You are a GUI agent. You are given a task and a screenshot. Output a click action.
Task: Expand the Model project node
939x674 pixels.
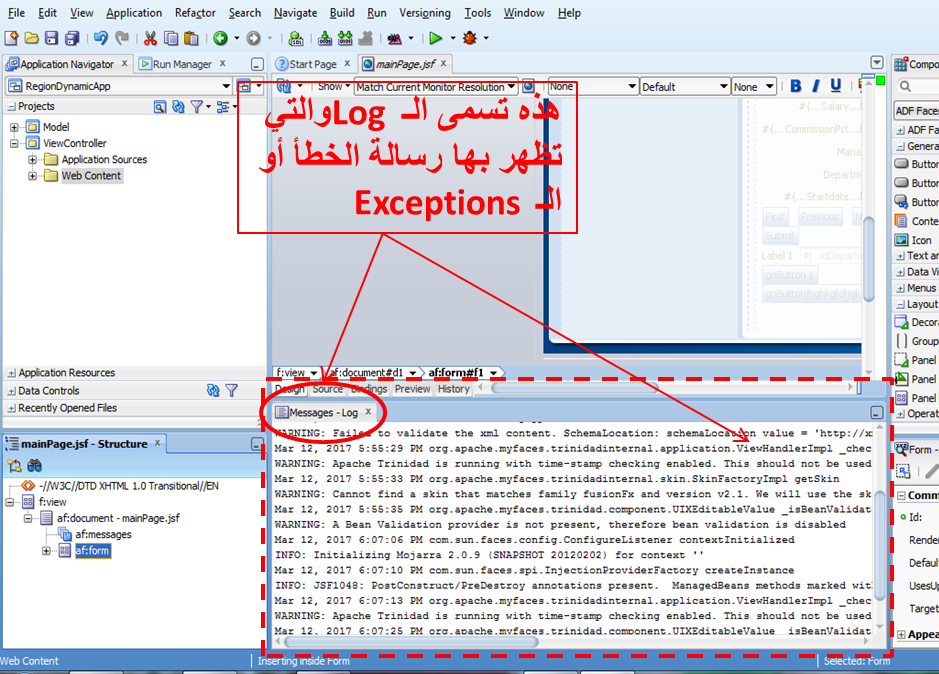click(15, 128)
